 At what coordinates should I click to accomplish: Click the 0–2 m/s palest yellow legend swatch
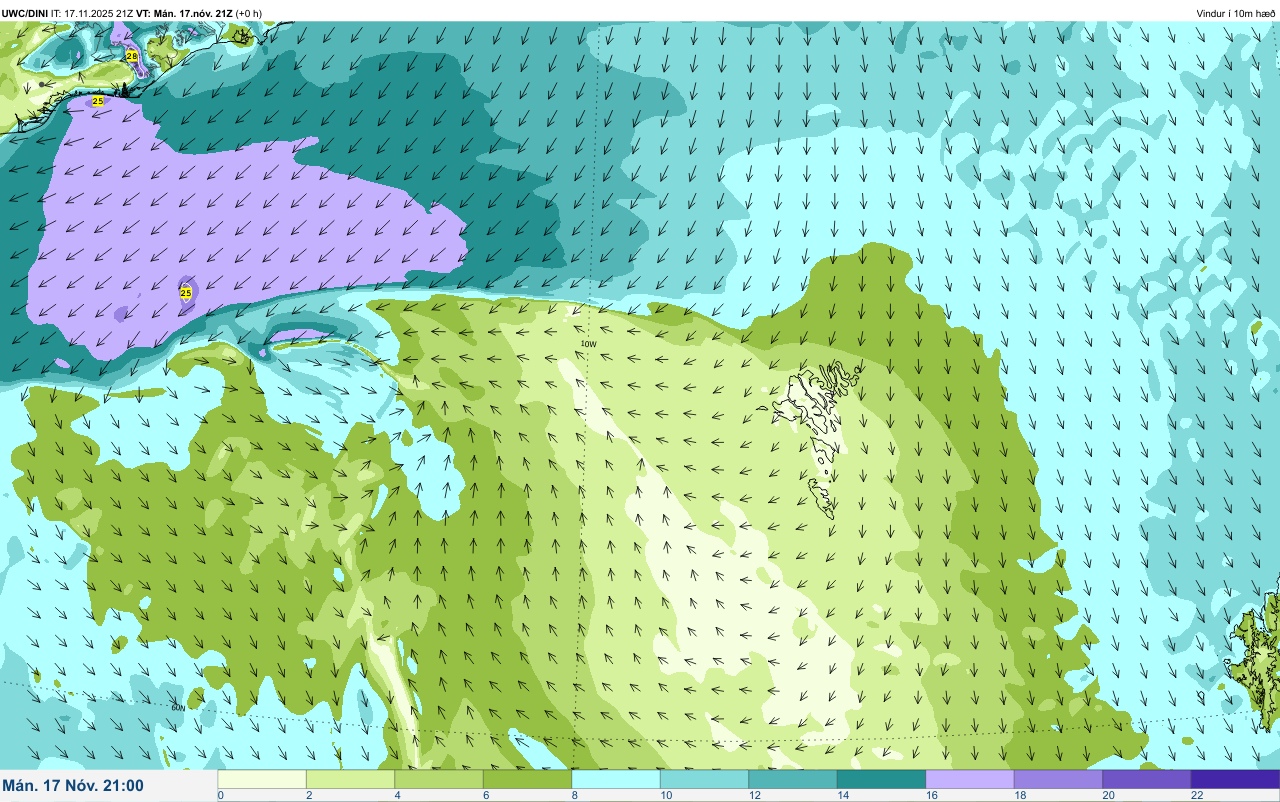point(262,779)
